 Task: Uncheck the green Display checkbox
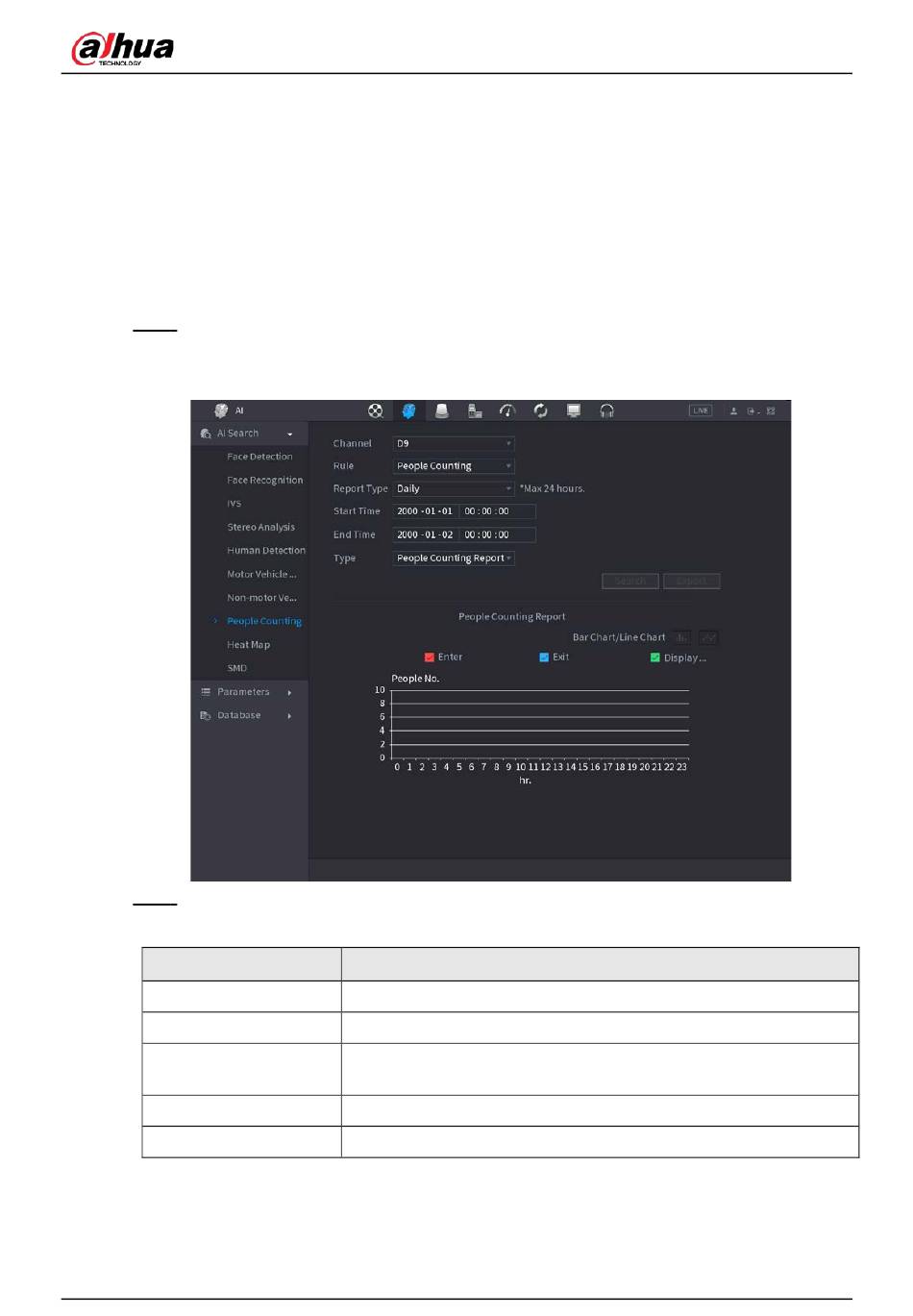coord(655,658)
